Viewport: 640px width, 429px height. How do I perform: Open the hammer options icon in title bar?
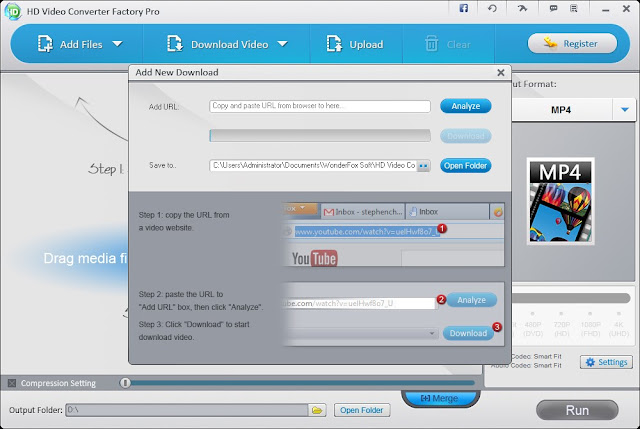522,8
